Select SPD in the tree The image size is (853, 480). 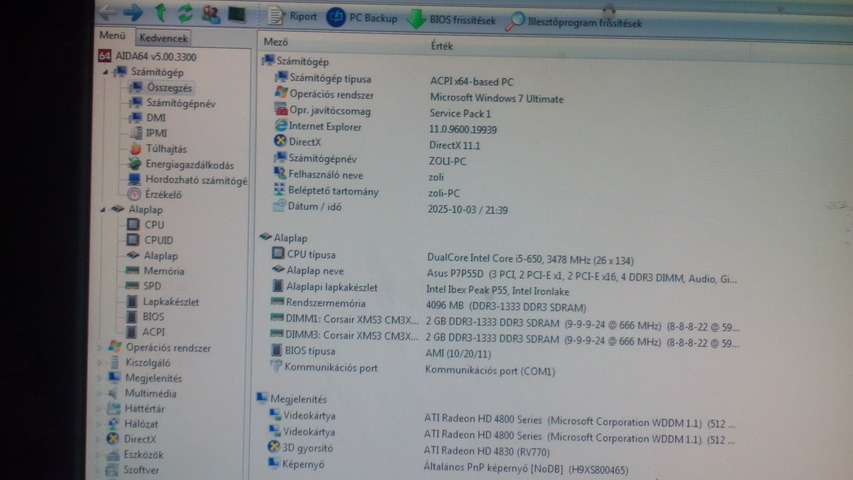(152, 286)
